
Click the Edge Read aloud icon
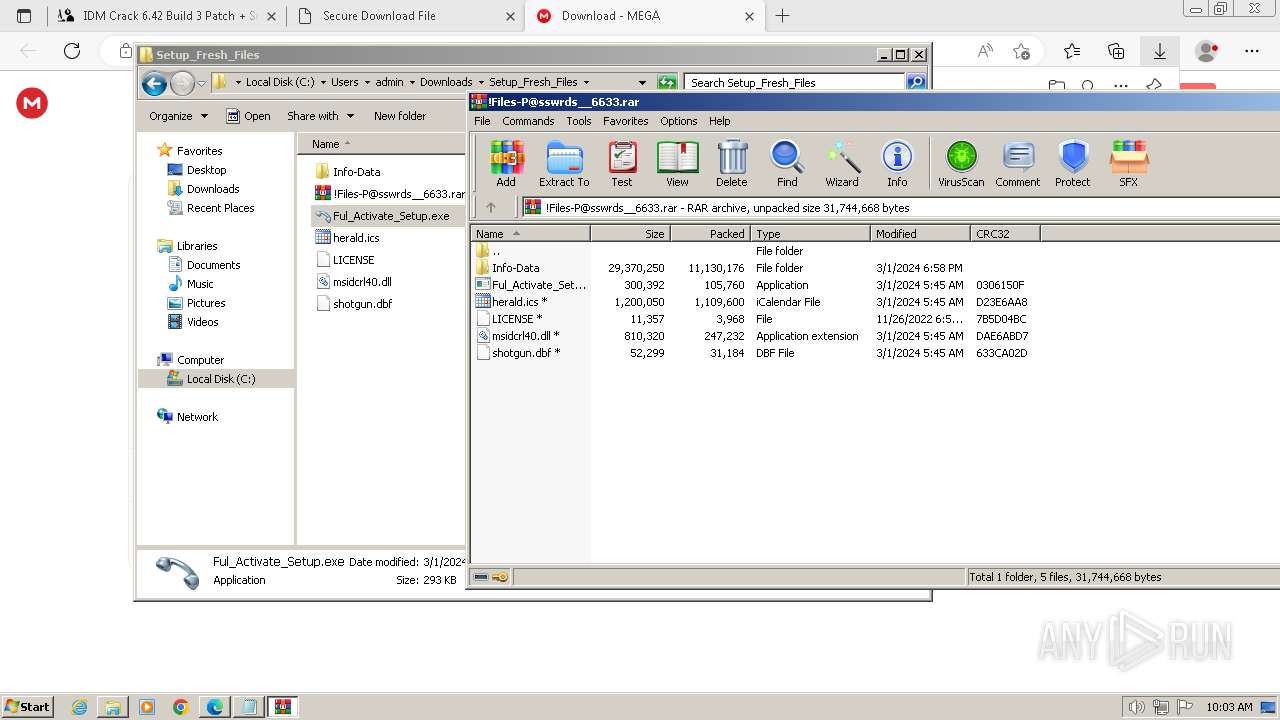[985, 51]
